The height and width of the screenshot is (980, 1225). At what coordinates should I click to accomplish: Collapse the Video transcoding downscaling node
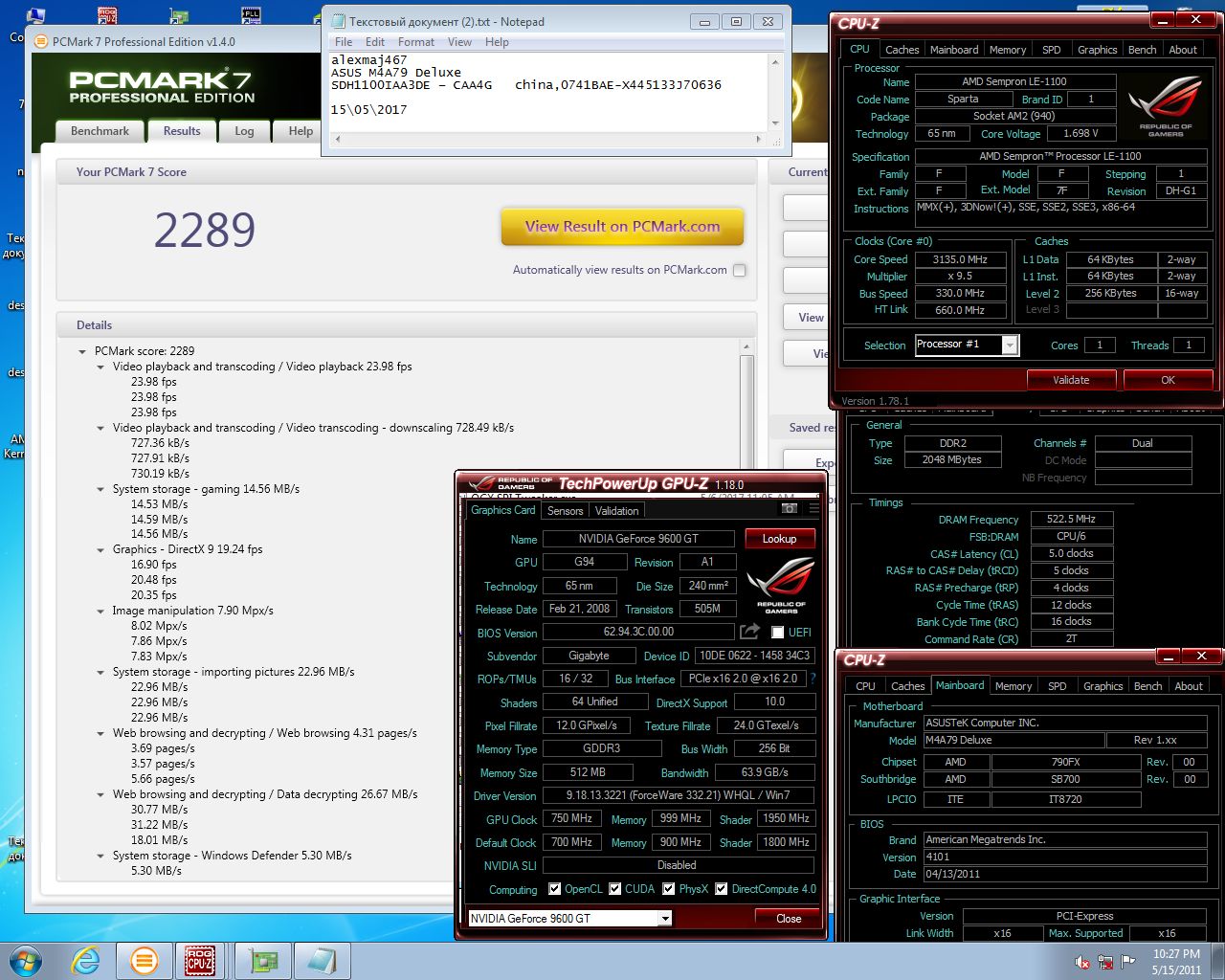pyautogui.click(x=100, y=428)
